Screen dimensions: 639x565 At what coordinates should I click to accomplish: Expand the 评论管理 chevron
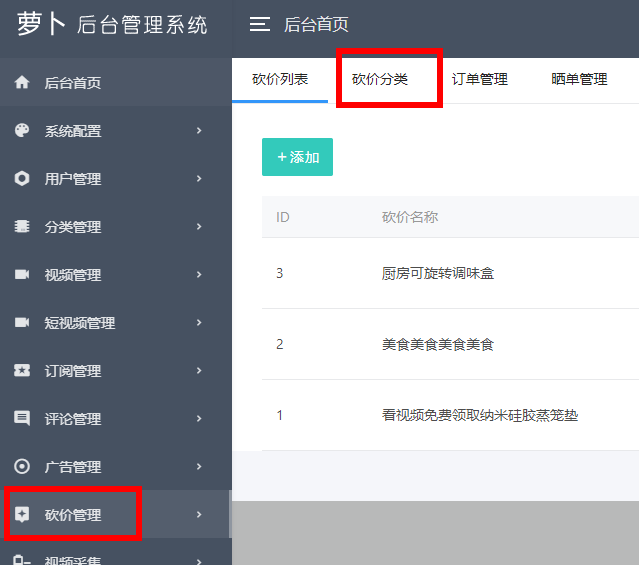199,418
